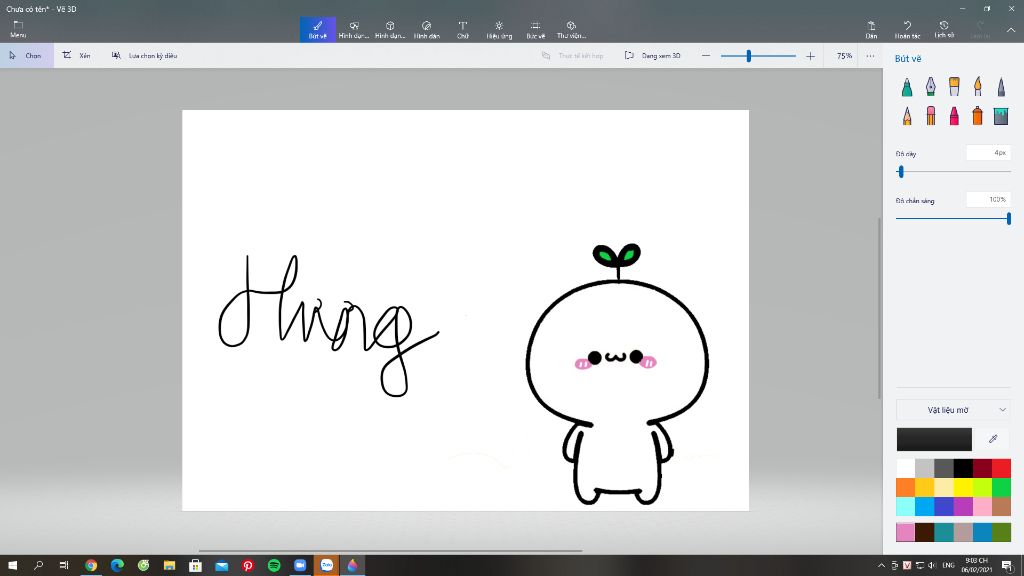Zoom out with the minus button
Screen dimensions: 1024x576
[x=706, y=56]
